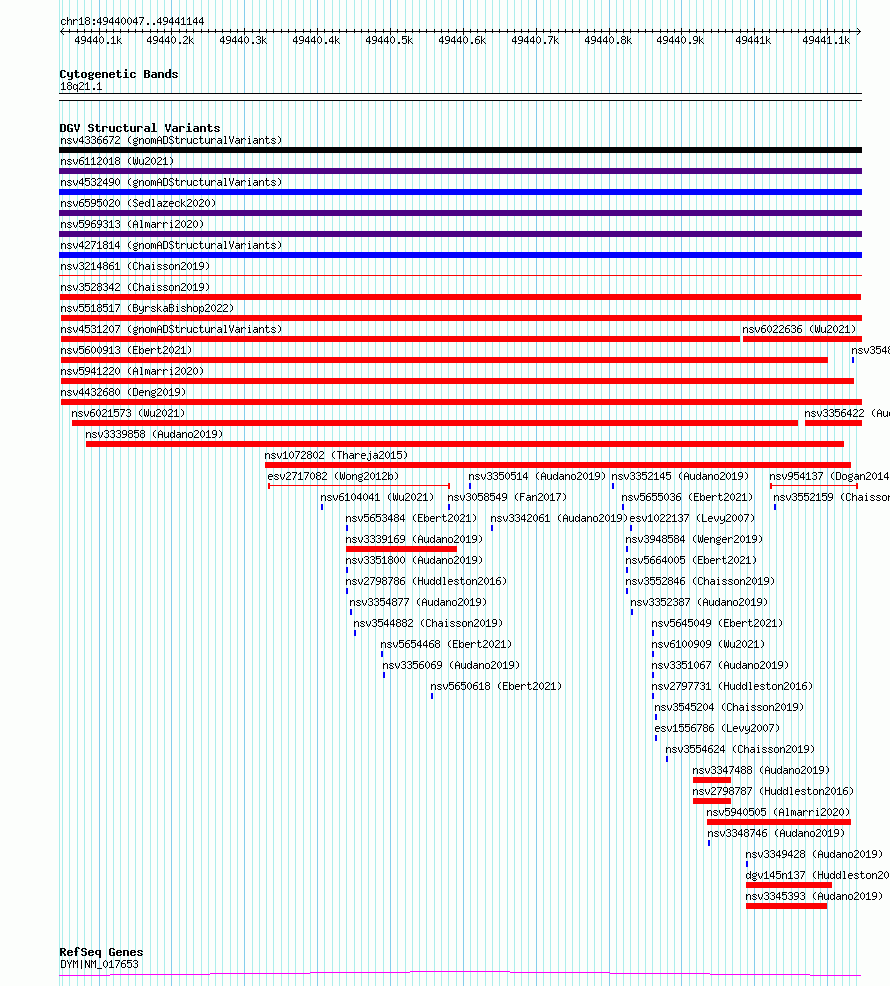This screenshot has width=890, height=986.
Task: Click the 49441k ruler tick label
Action: pos(753,41)
